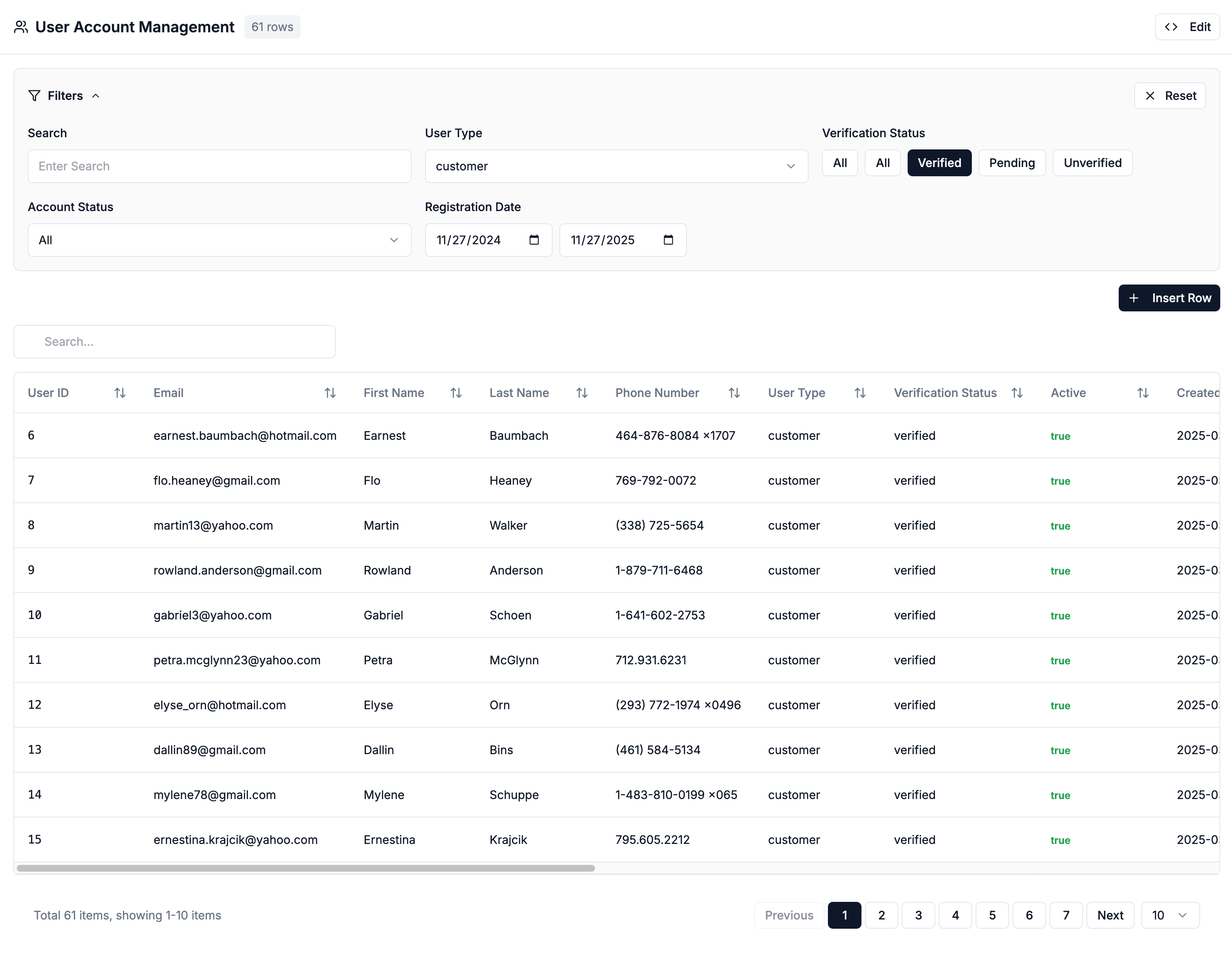Insert a new row into the table
Viewport: 1232px width, 956px height.
(x=1169, y=298)
